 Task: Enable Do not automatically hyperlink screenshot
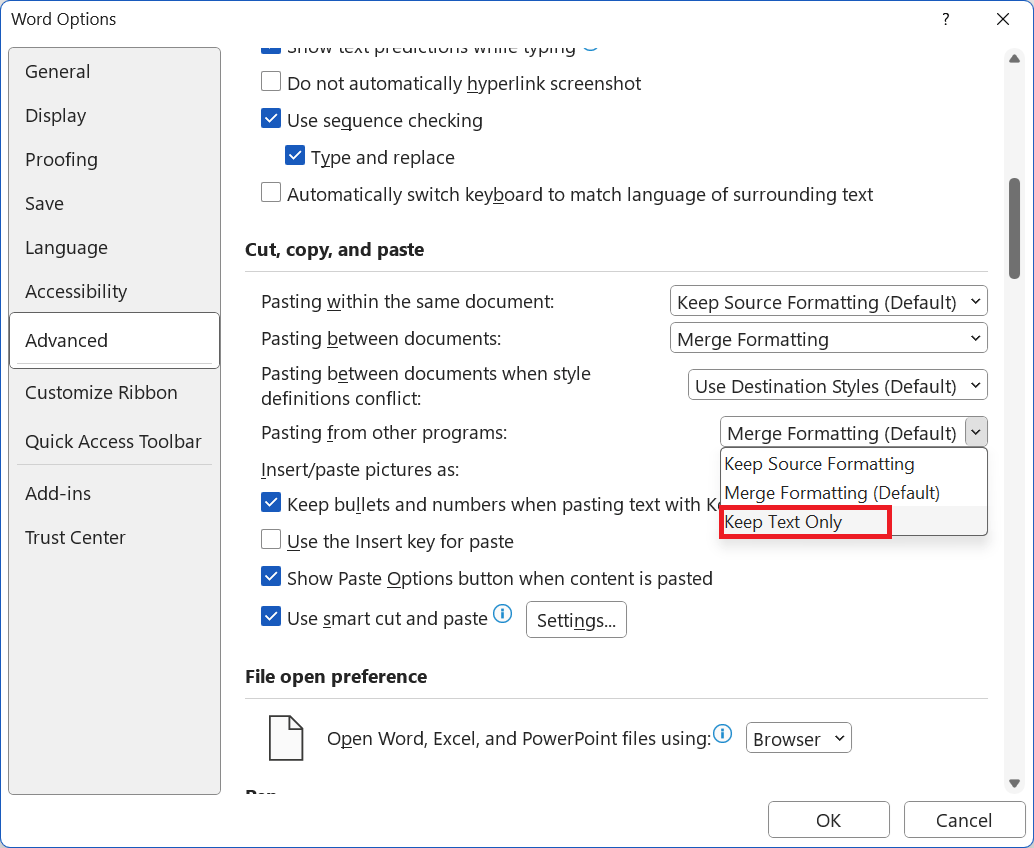[271, 82]
